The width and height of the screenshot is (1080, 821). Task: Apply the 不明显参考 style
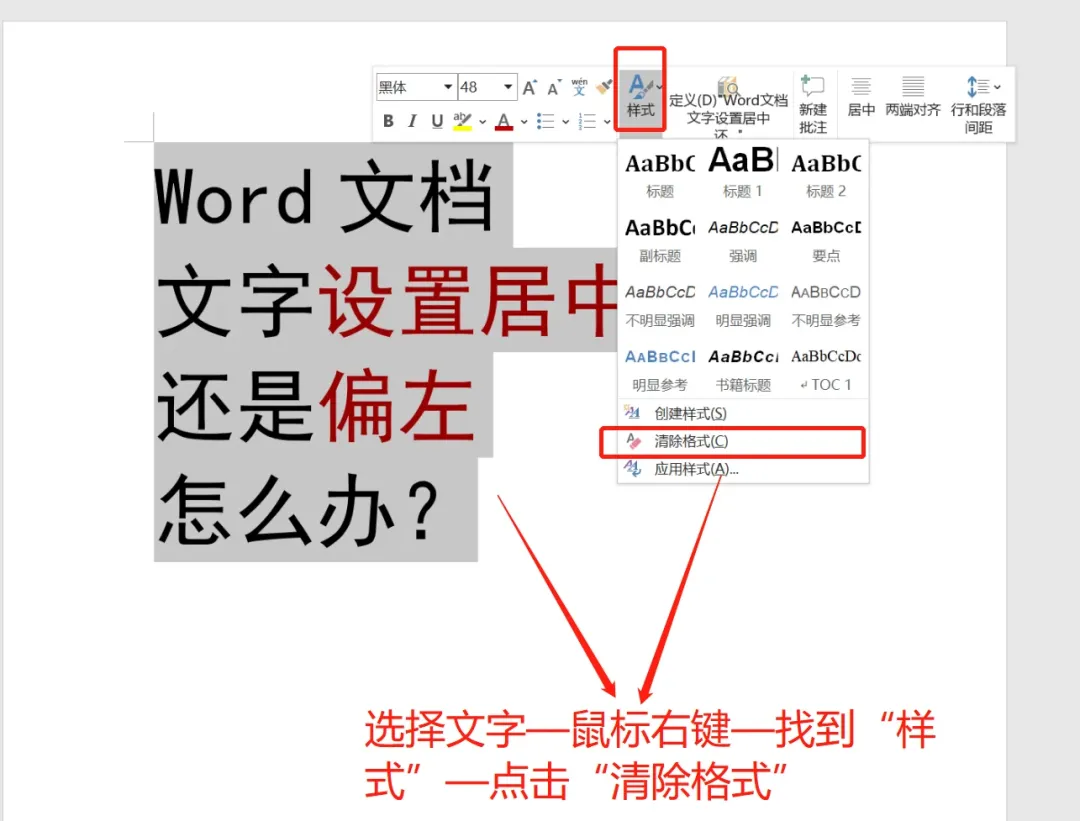(x=826, y=304)
